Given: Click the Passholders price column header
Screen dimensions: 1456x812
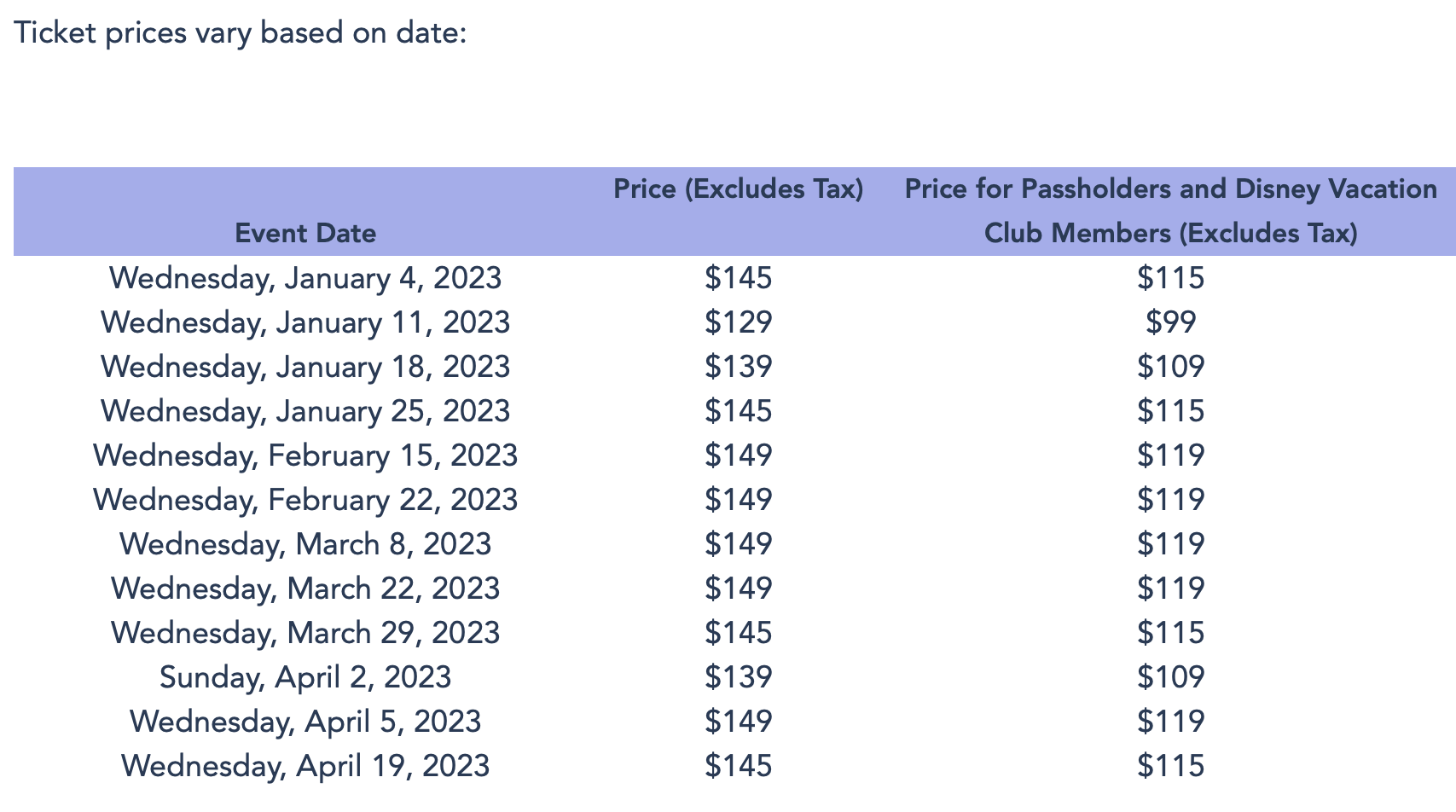Looking at the screenshot, I should tap(1170, 211).
